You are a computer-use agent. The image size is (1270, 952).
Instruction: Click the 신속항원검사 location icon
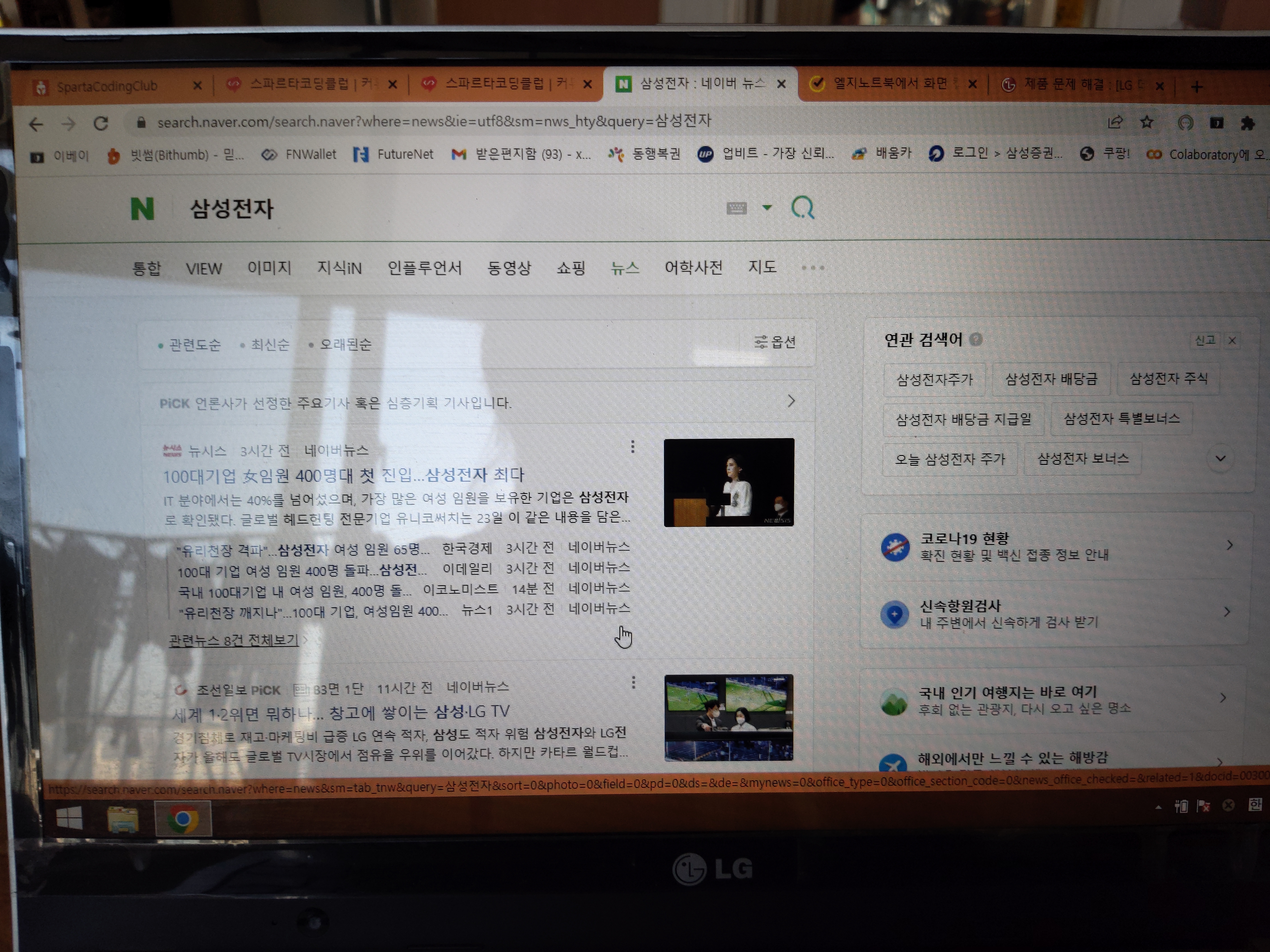(x=894, y=614)
